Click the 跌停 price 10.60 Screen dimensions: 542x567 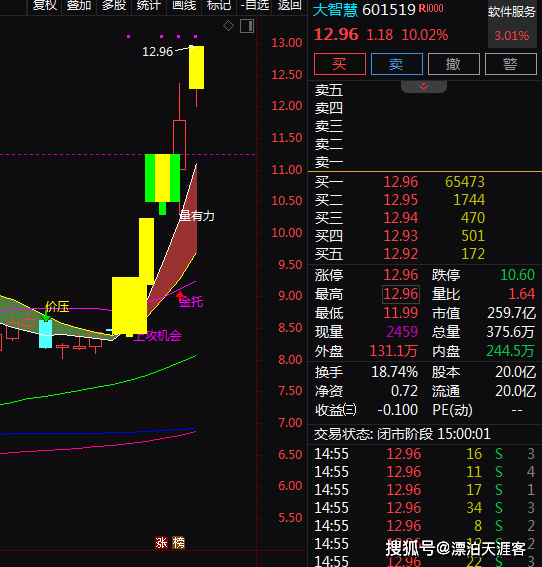click(x=517, y=275)
